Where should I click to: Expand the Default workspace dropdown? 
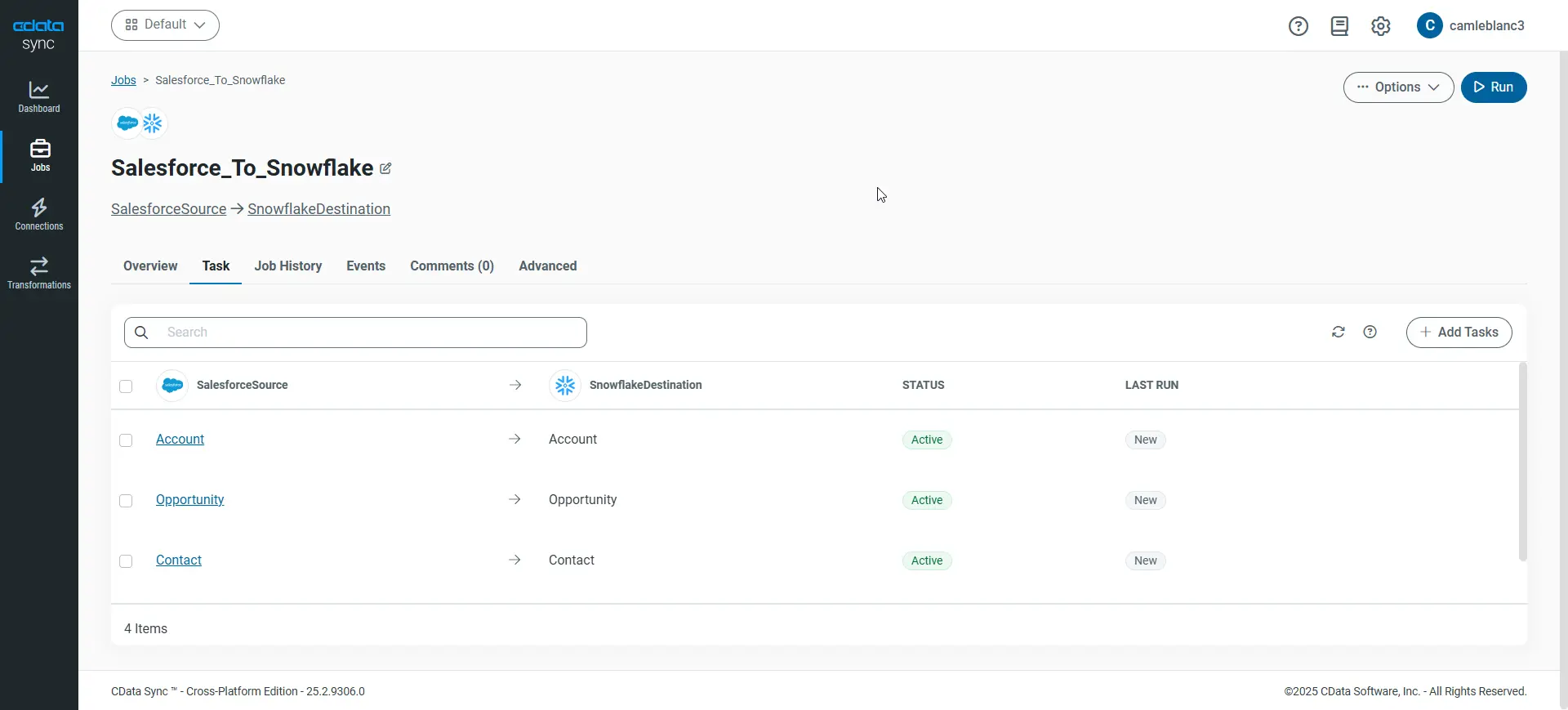click(165, 25)
